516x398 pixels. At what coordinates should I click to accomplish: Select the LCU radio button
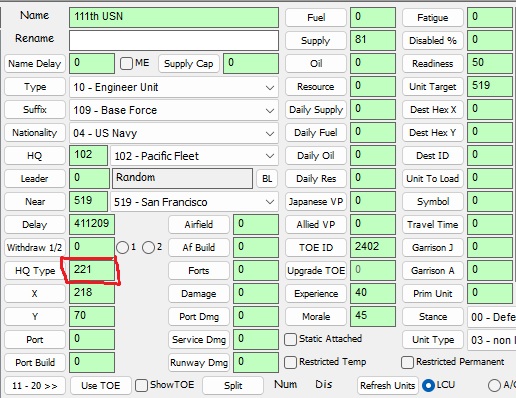tap(428, 385)
